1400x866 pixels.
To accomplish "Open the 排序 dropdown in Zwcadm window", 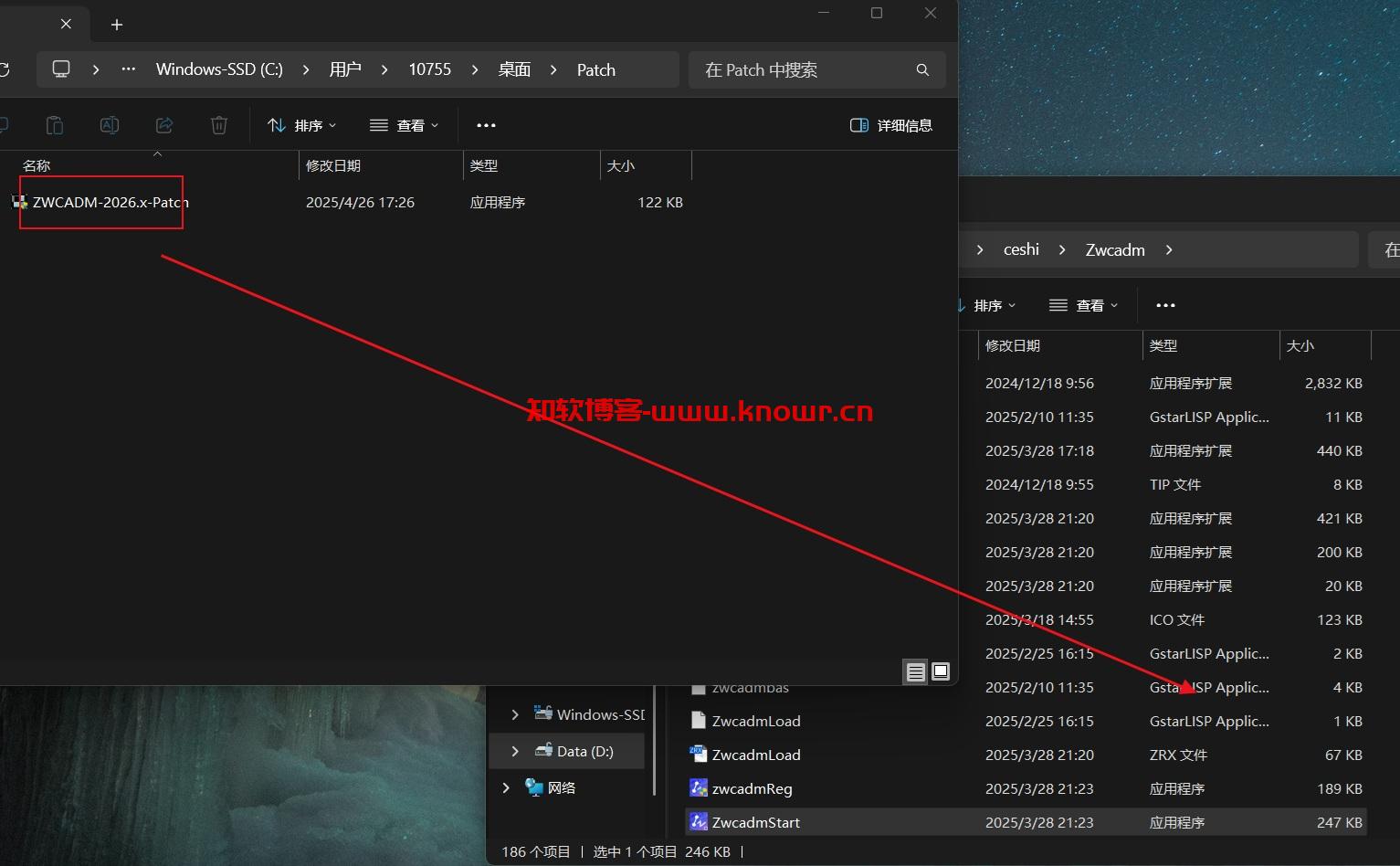I will [987, 305].
